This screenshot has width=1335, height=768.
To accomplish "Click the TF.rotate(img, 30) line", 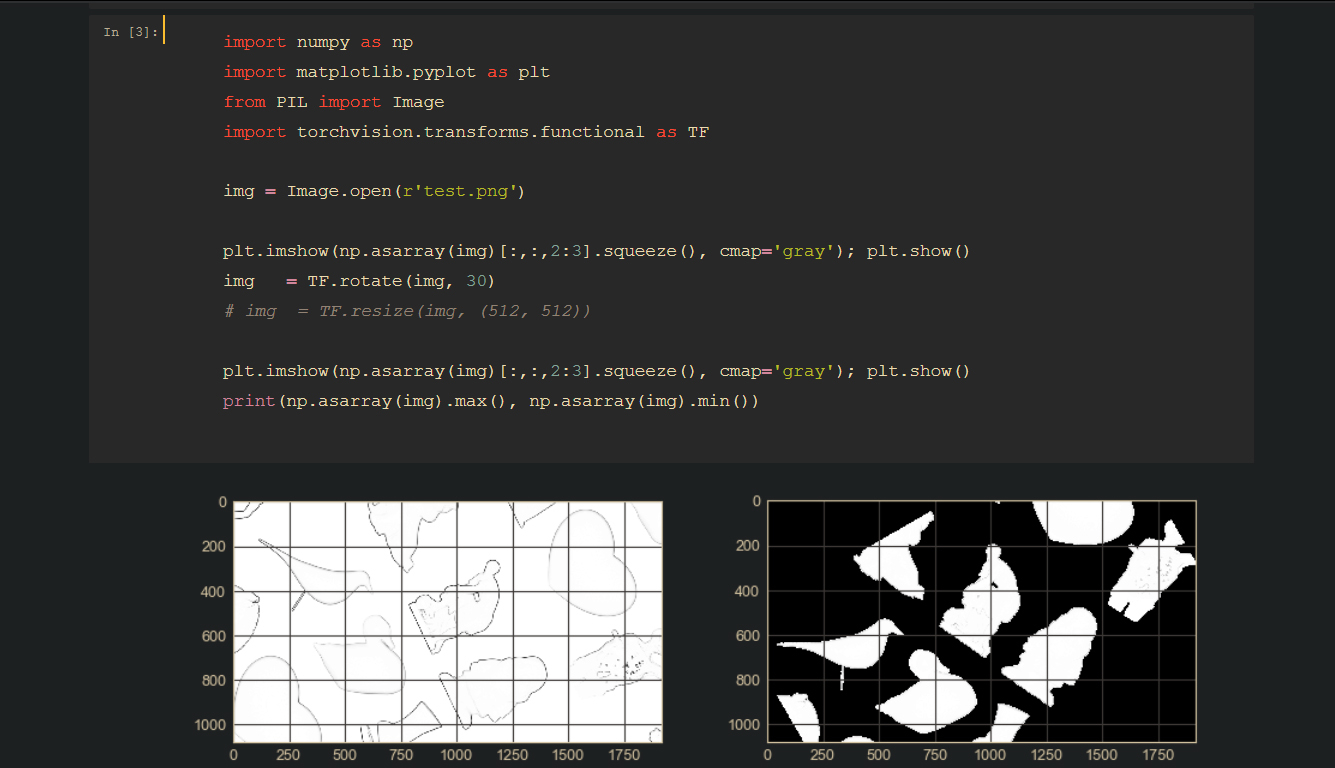I will pyautogui.click(x=359, y=281).
